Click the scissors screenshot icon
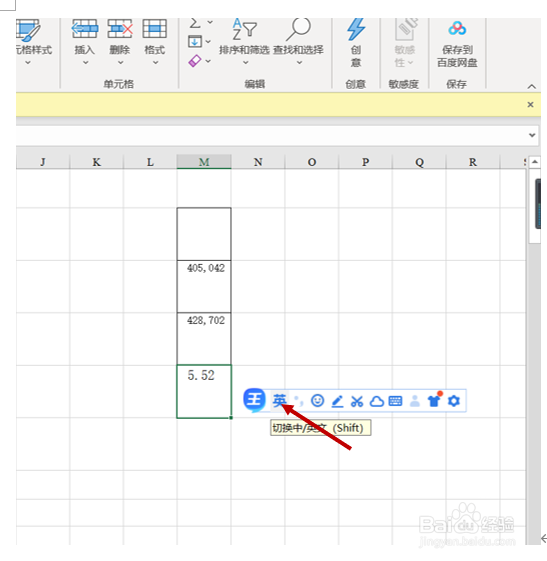This screenshot has height=561, width=547. point(357,401)
